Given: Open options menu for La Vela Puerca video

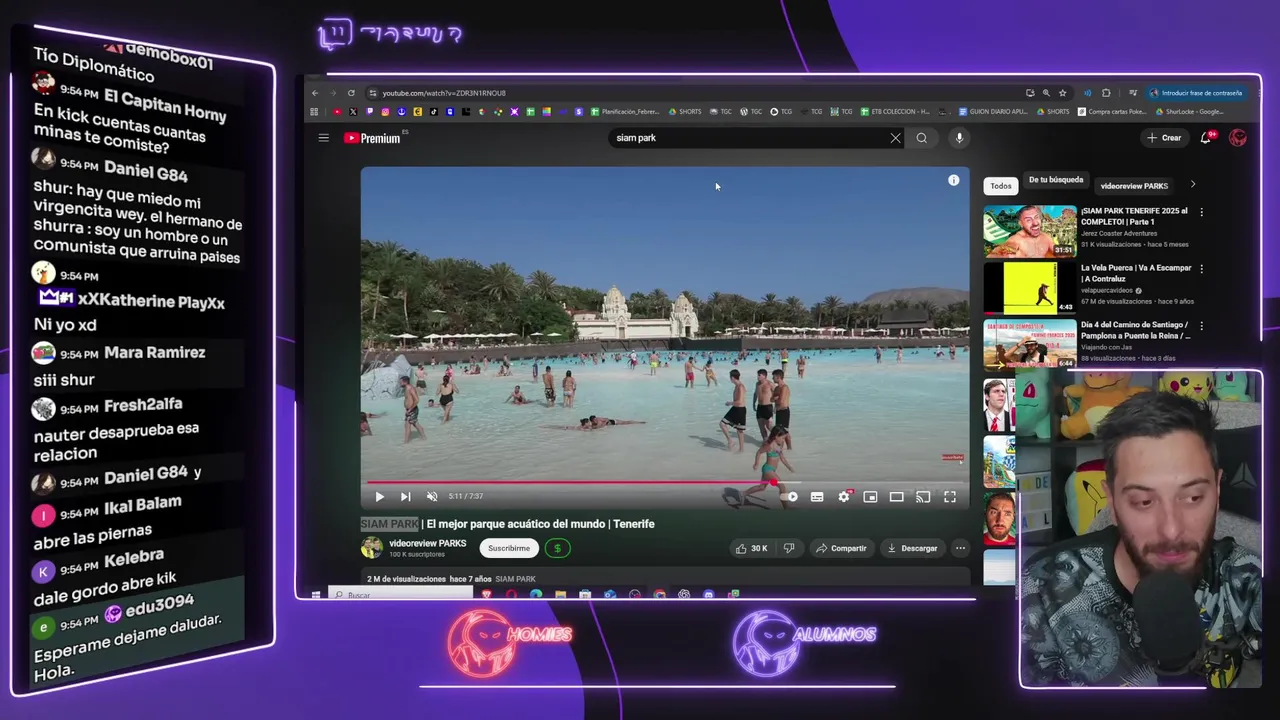Looking at the screenshot, I should [1201, 269].
